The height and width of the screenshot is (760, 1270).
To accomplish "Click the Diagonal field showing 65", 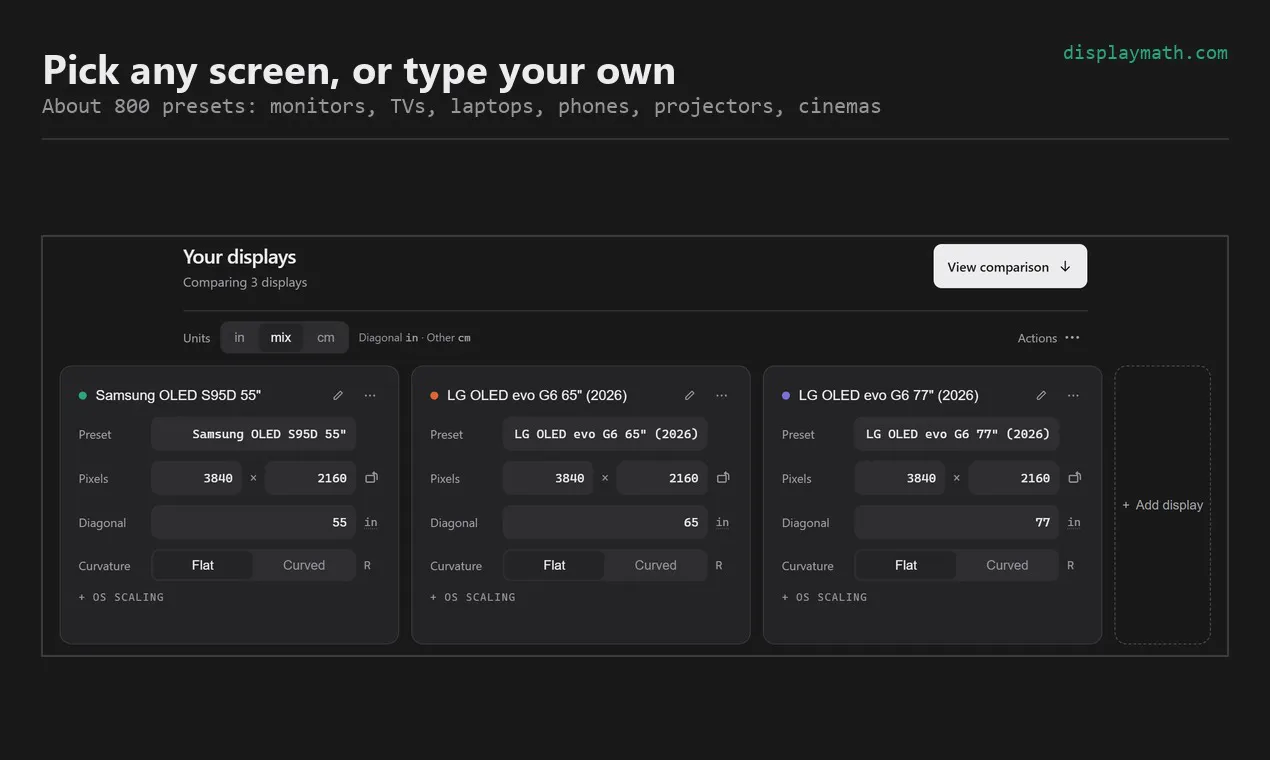I will coord(605,522).
